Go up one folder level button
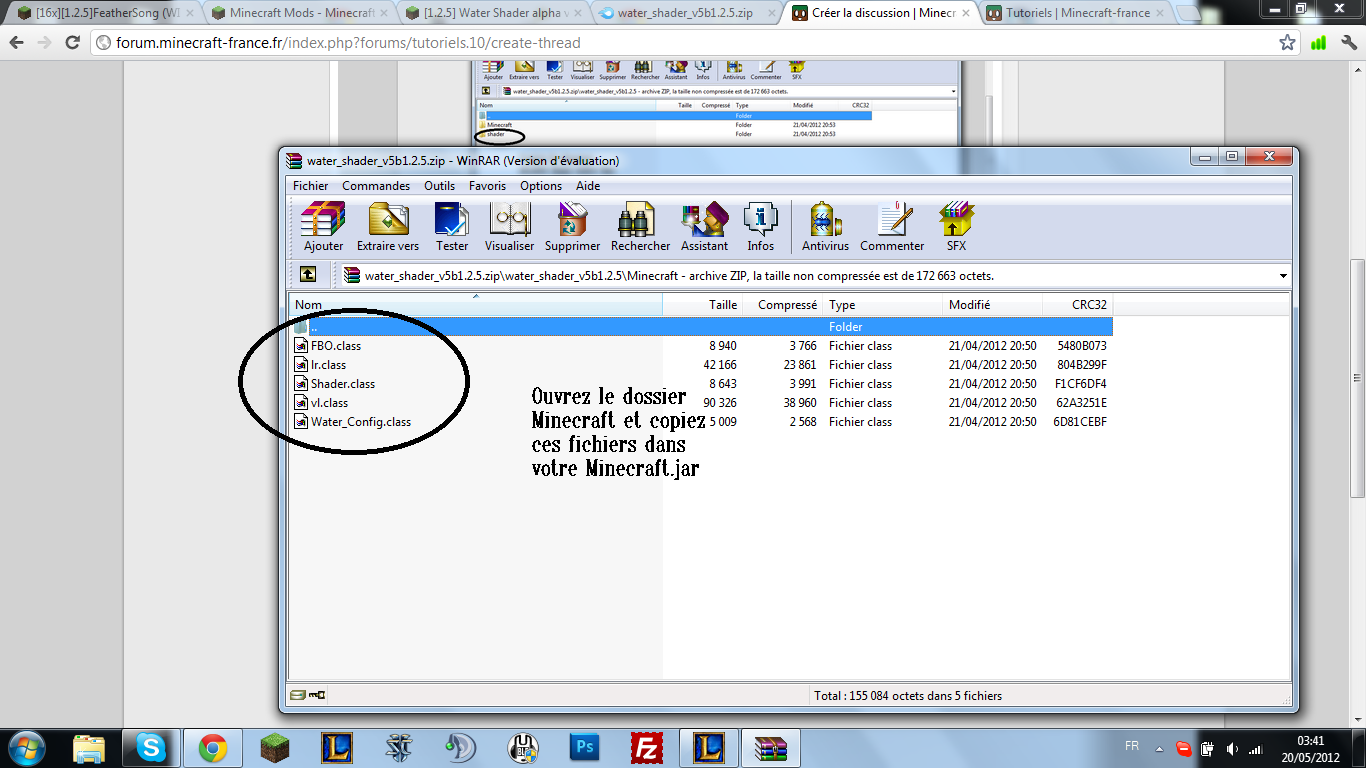Viewport: 1366px width, 768px height. 308,275
